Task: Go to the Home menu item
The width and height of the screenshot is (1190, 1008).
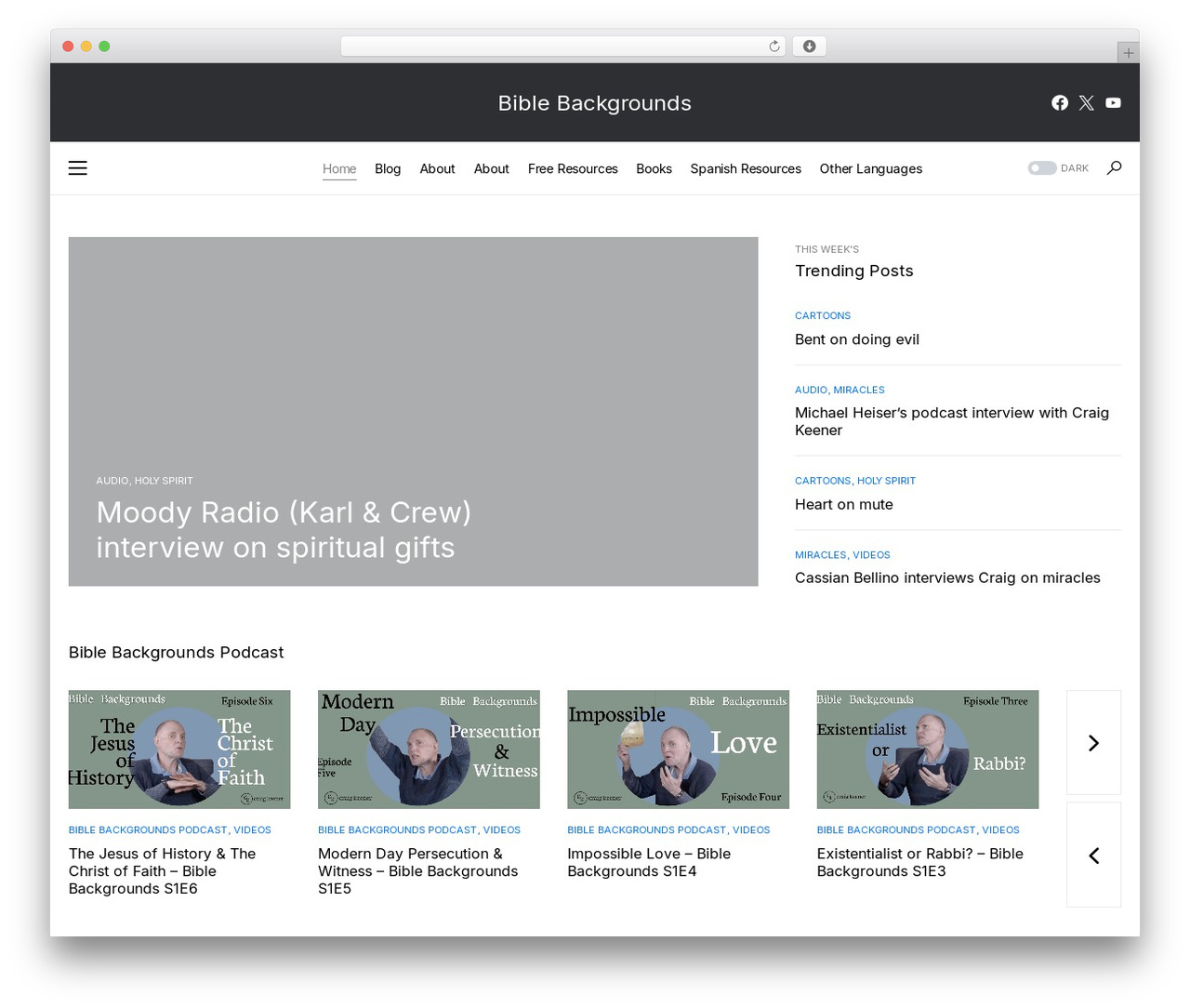Action: (339, 169)
